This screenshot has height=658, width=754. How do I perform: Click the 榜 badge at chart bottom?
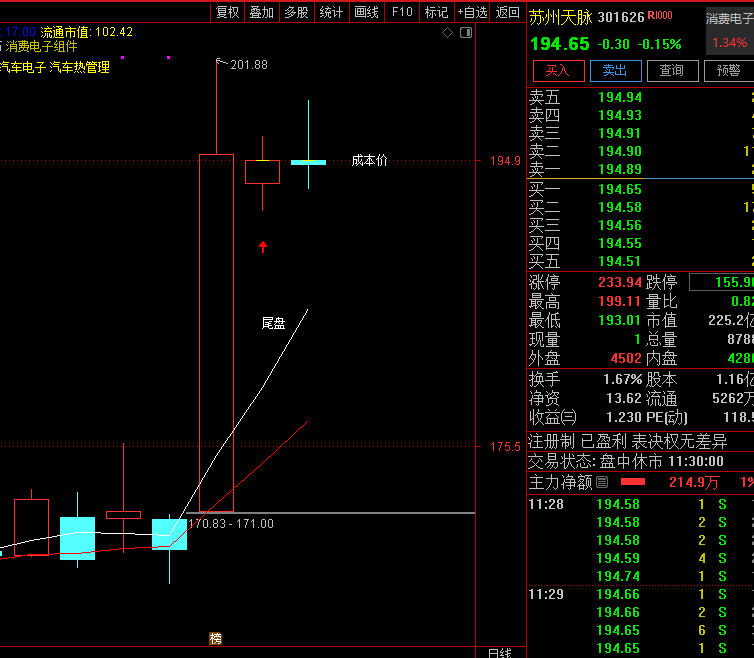coord(215,638)
